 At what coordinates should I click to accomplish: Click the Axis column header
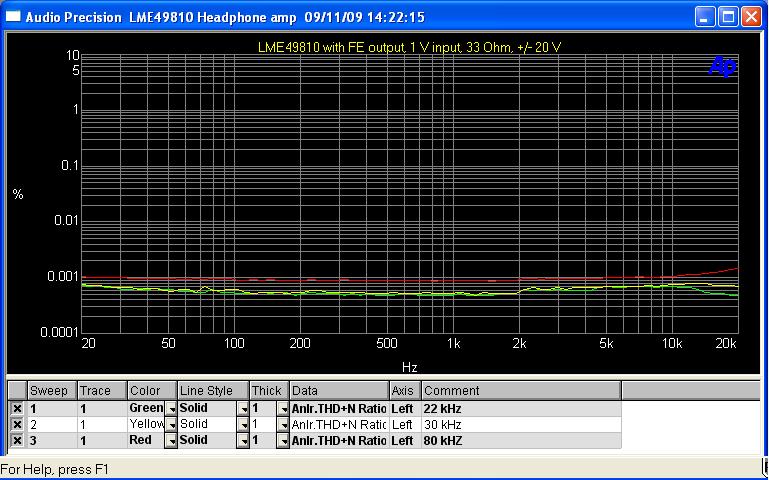click(405, 391)
